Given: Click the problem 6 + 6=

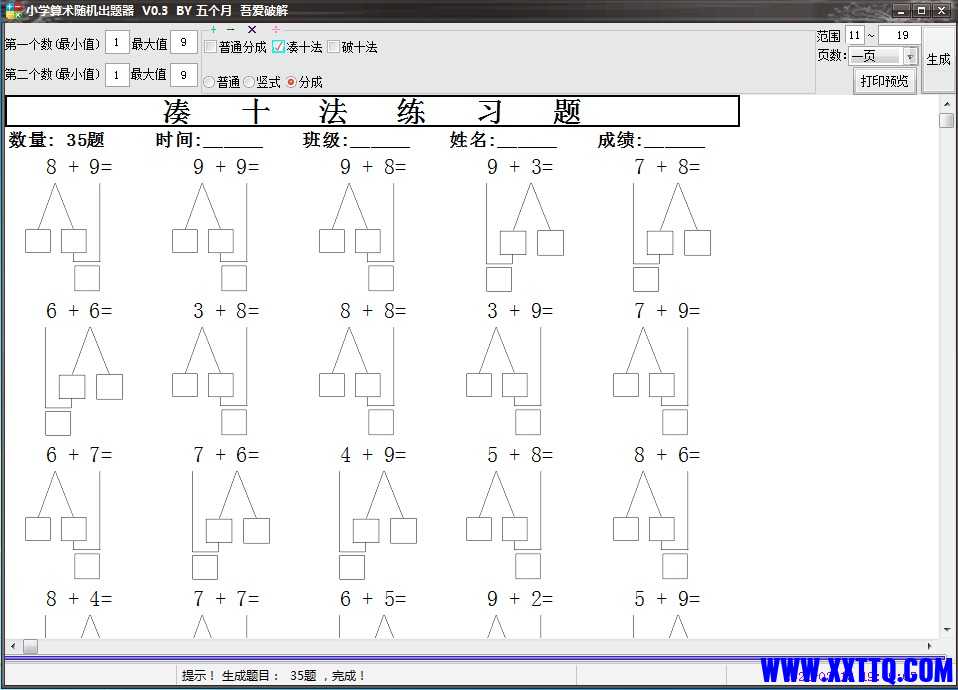Looking at the screenshot, I should [x=79, y=311].
